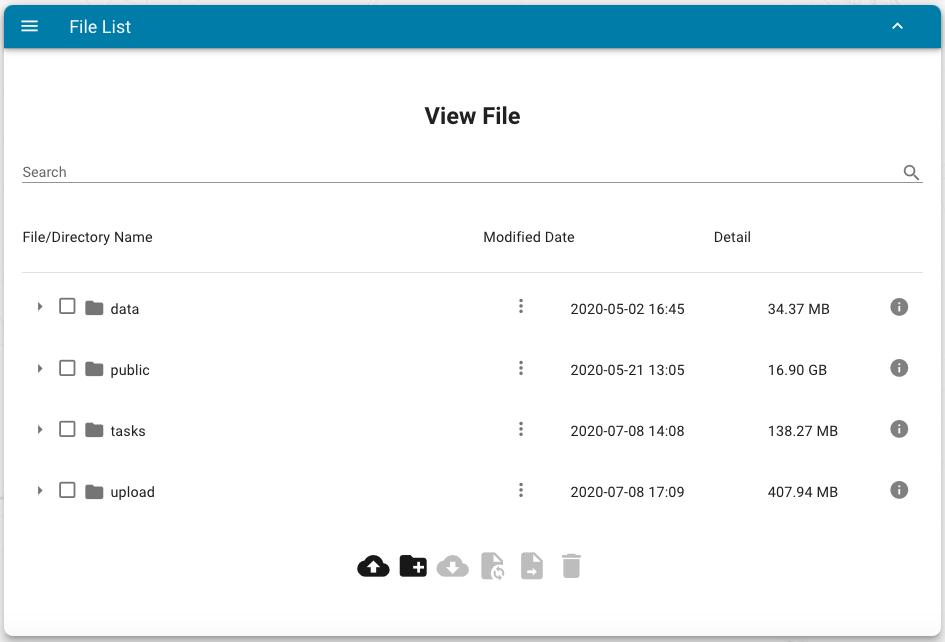This screenshot has width=945, height=642.
Task: Click the date 2020-05-02 16:45
Action: [627, 309]
